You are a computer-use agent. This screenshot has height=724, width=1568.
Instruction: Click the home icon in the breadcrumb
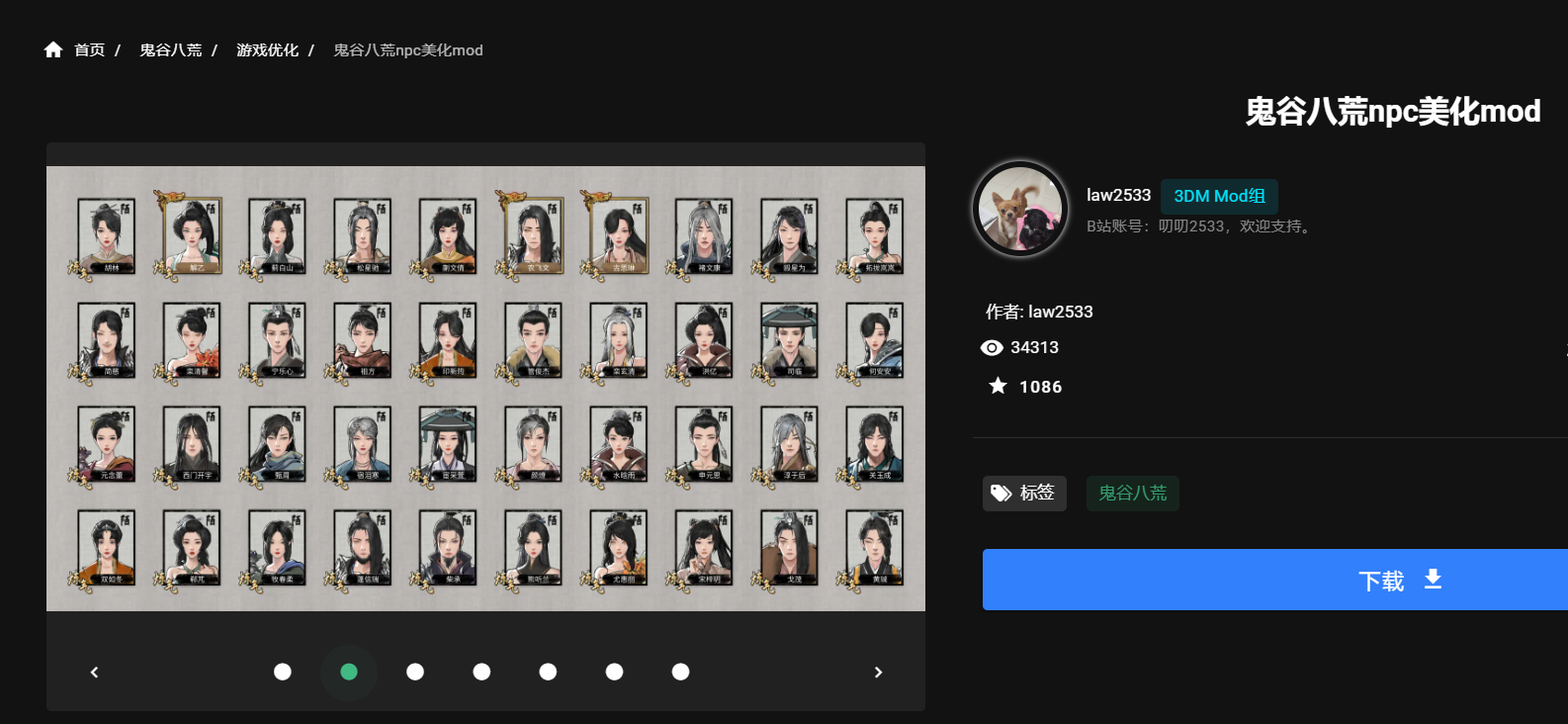click(53, 49)
